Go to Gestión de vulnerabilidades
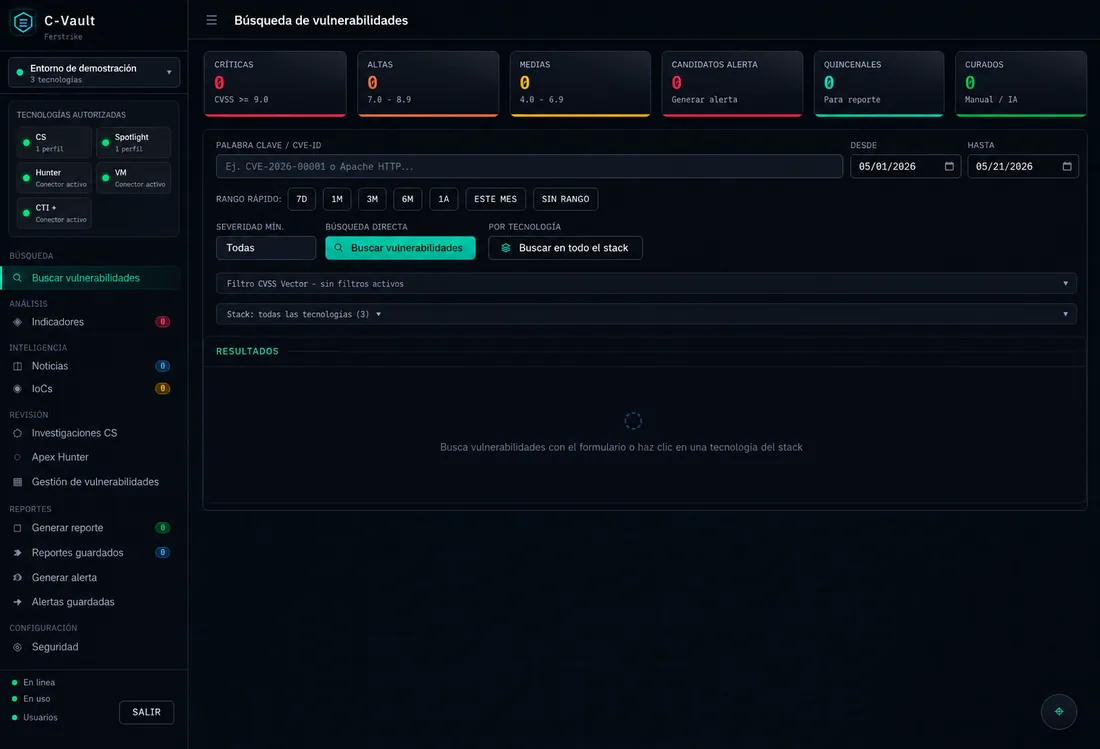This screenshot has height=749, width=1100. coord(90,482)
